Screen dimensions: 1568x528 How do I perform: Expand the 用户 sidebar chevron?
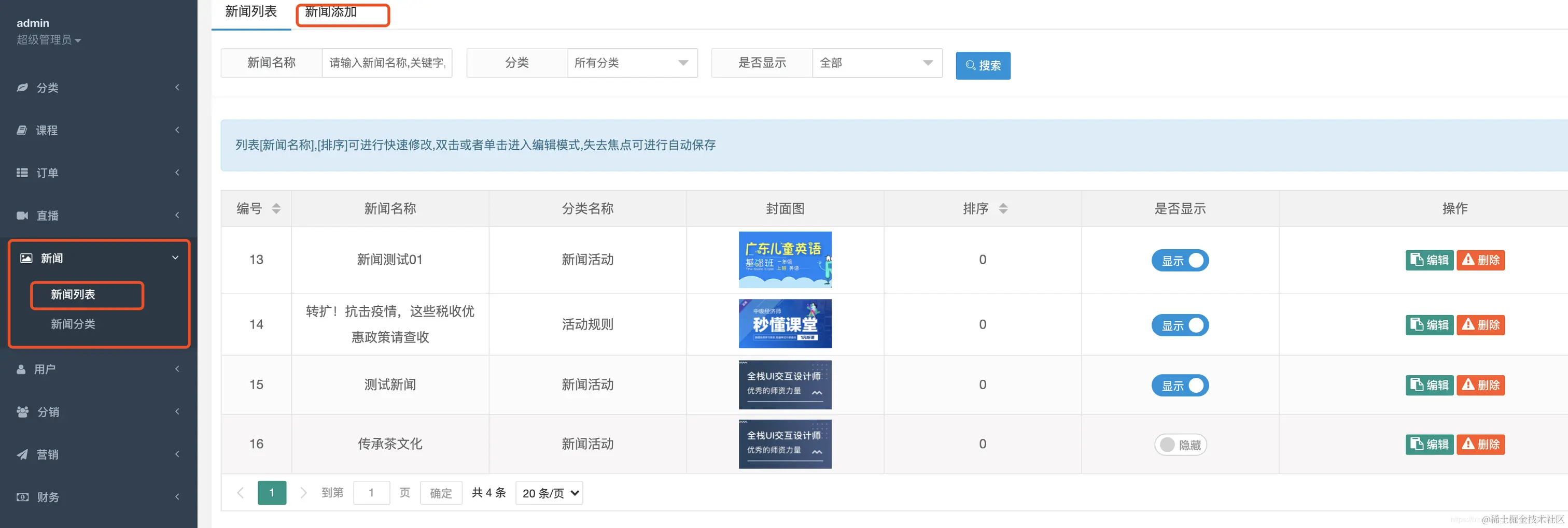(x=177, y=369)
